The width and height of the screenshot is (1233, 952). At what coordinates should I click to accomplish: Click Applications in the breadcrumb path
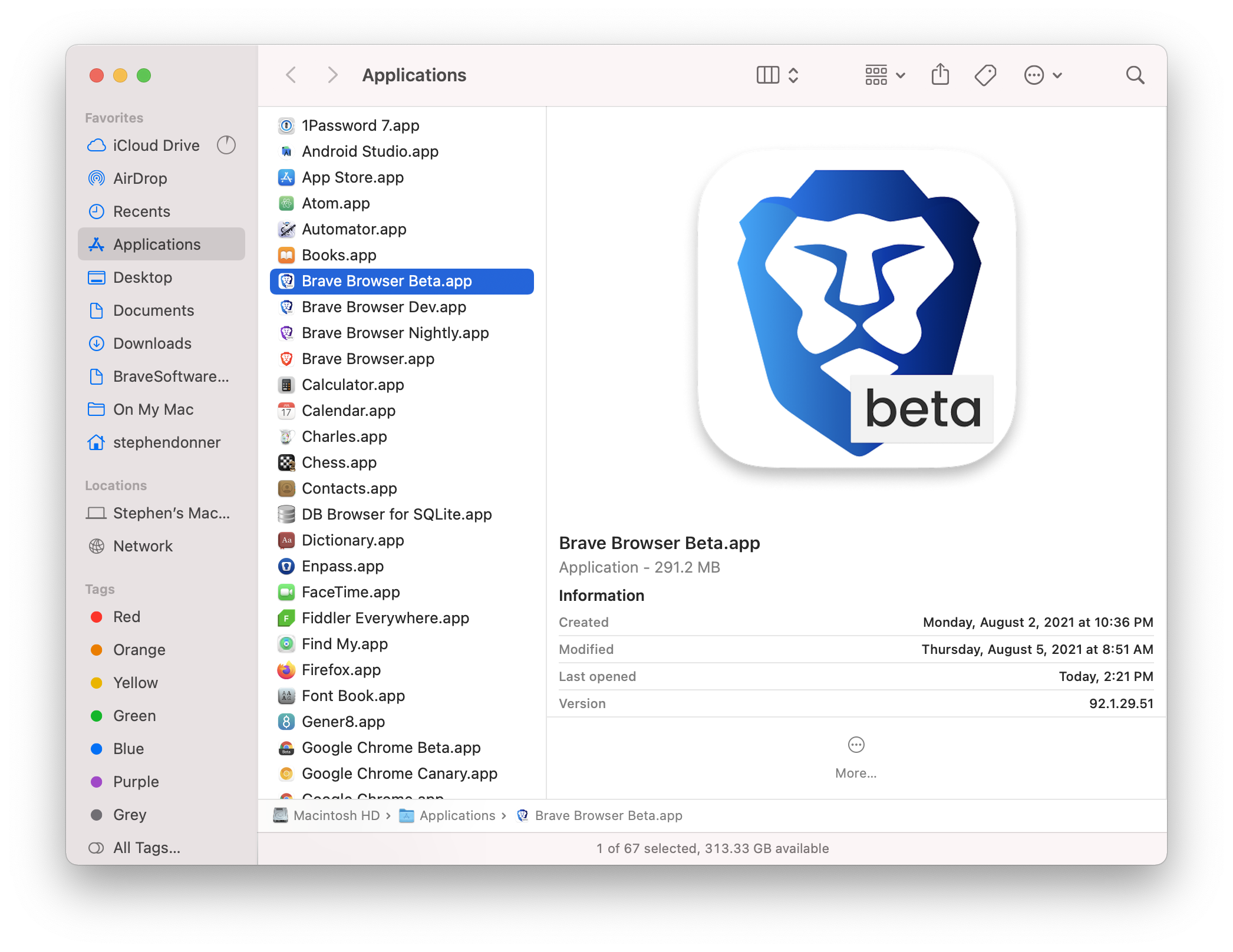(x=457, y=815)
